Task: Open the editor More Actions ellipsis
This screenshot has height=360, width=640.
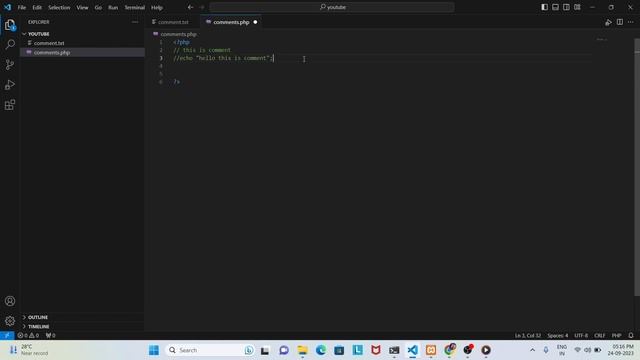Action: click(x=631, y=22)
